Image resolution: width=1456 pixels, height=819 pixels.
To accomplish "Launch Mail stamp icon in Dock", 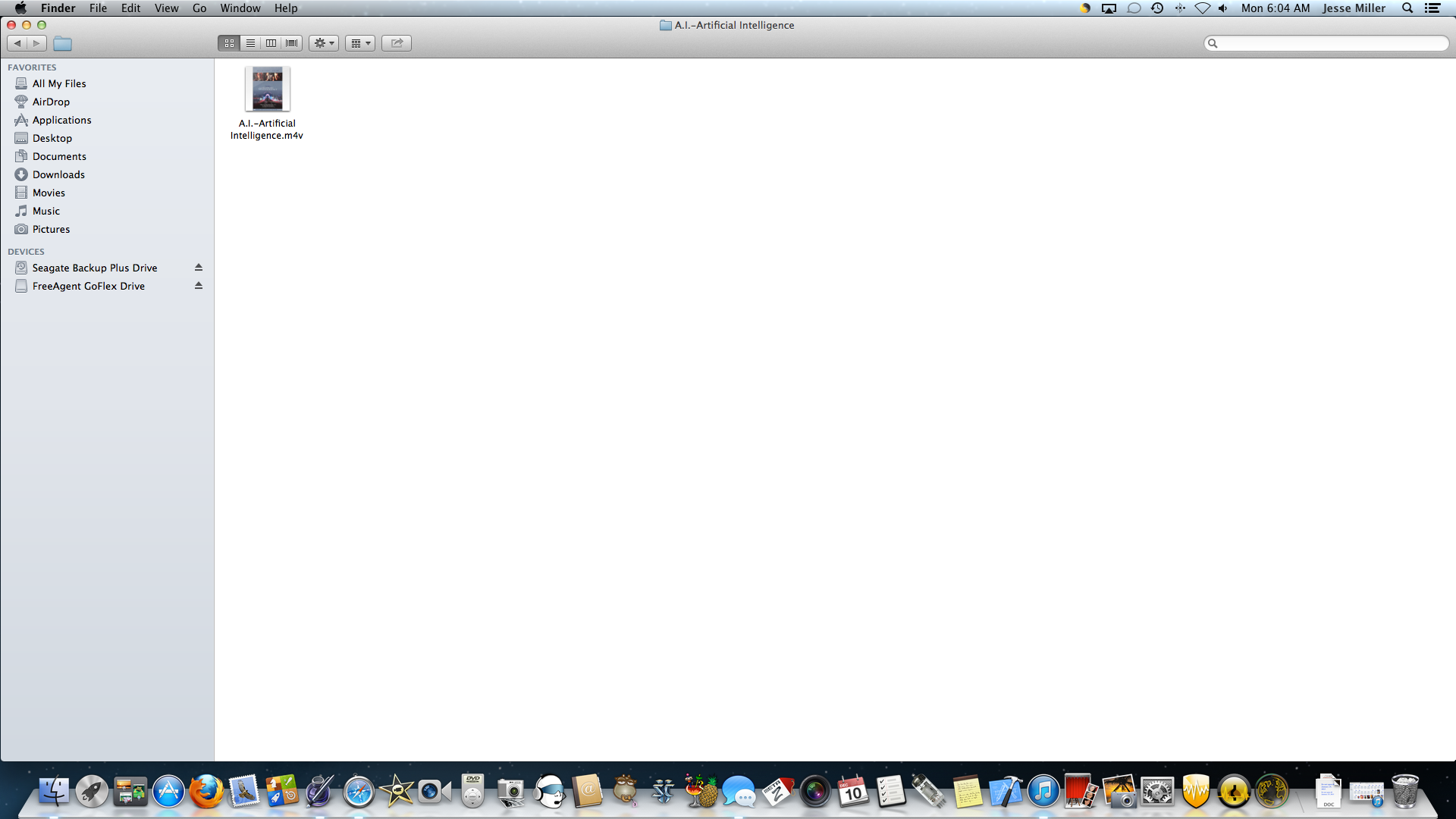I will [244, 792].
